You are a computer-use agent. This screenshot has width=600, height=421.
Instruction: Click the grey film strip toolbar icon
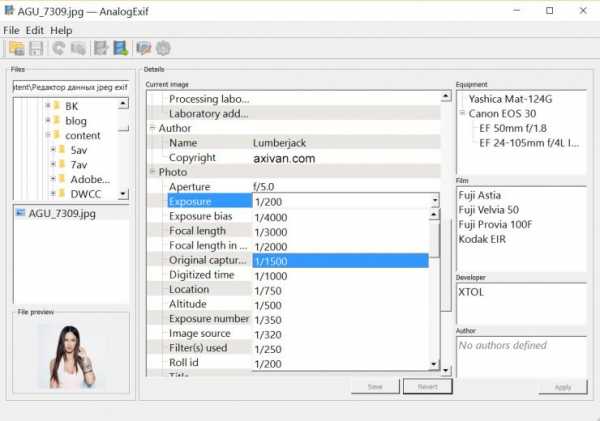101,48
